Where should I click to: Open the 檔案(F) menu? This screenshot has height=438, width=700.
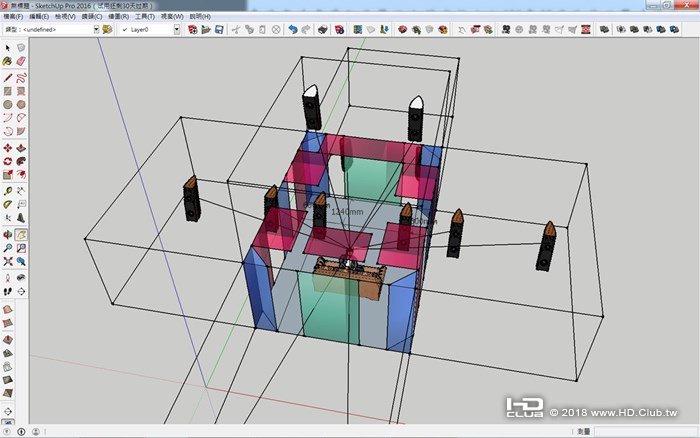(x=13, y=17)
